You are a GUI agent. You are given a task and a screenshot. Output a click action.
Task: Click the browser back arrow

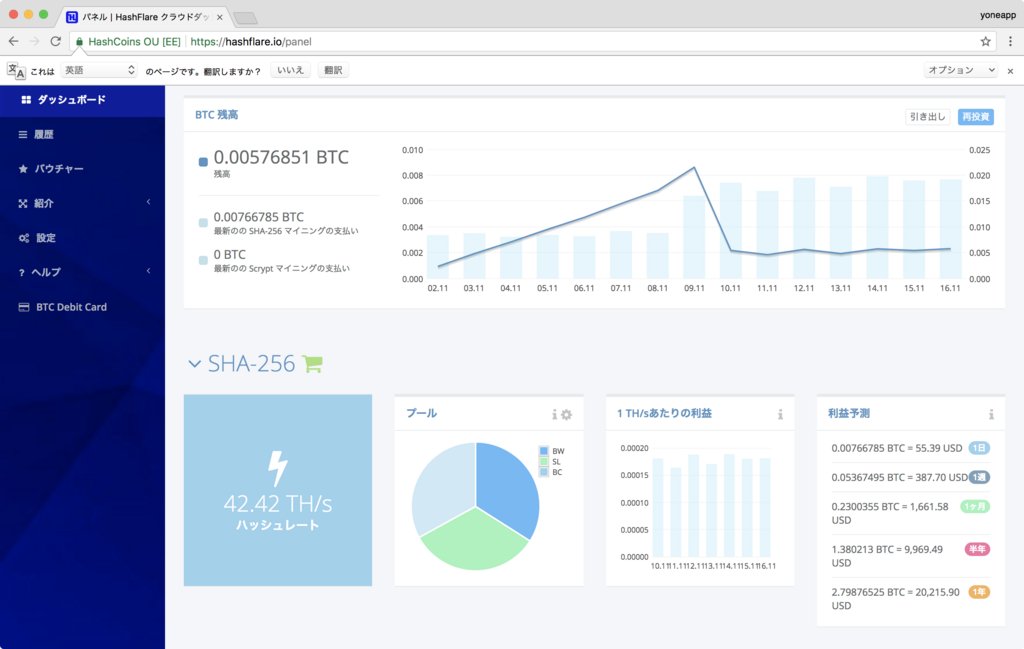[x=14, y=41]
